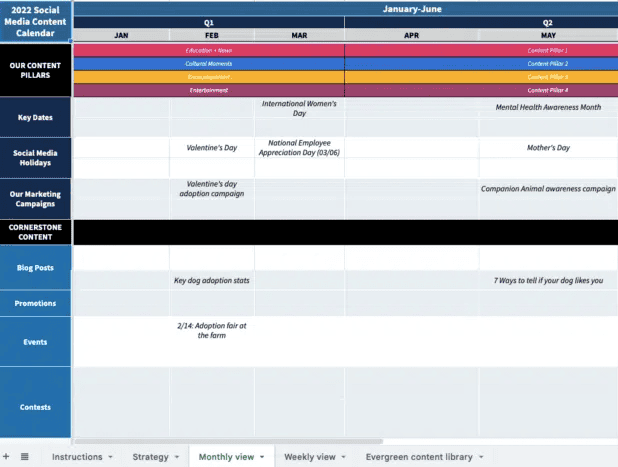Click the Key dog adoption stats cell

tap(211, 281)
